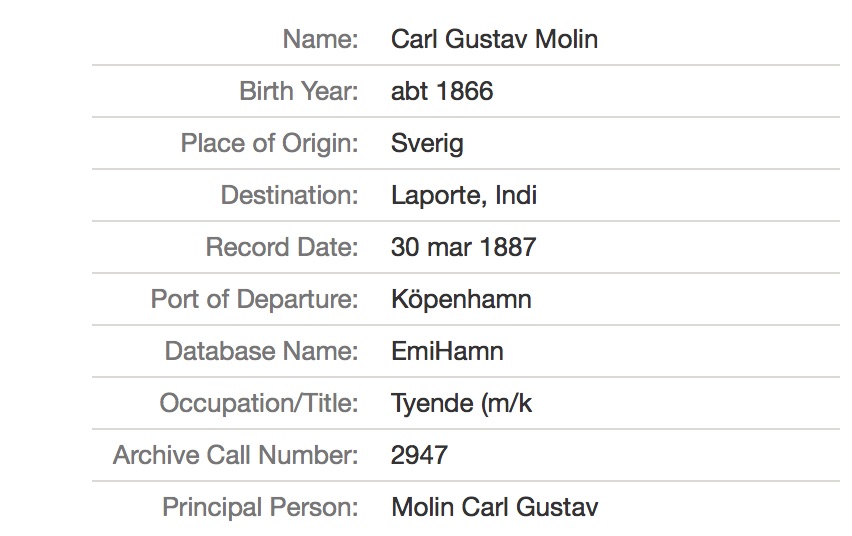
Task: Click the Archive Call Number label
Action: coord(235,456)
